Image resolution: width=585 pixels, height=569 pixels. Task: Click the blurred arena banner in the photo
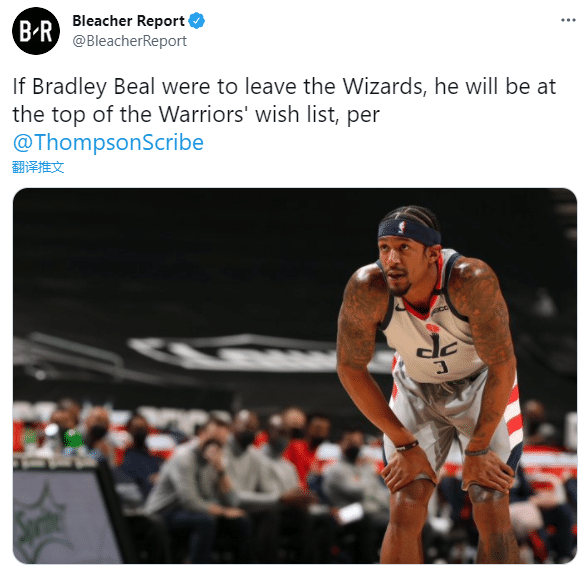239,353
